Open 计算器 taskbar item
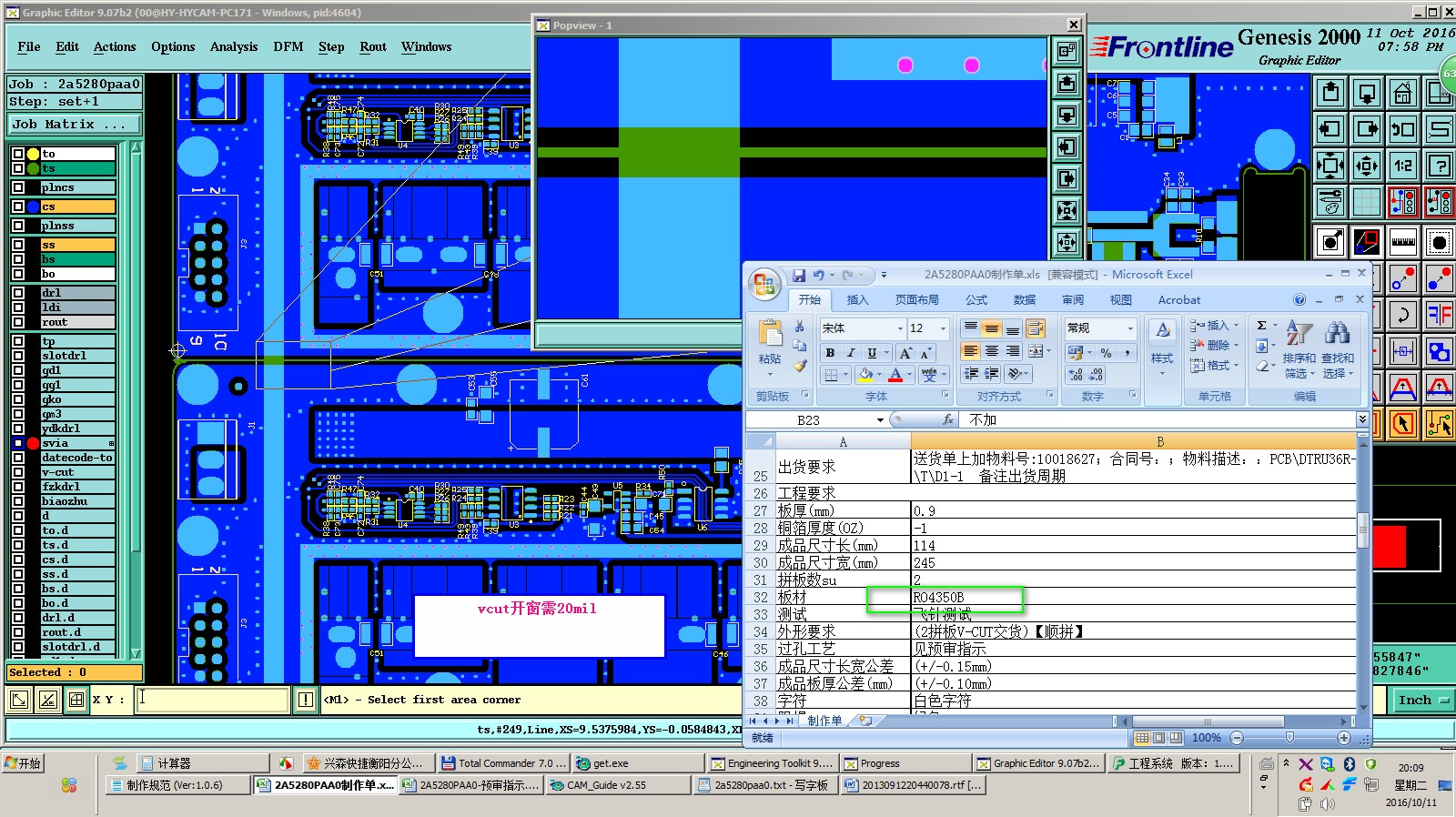The width and height of the screenshot is (1456, 817). coord(200,763)
